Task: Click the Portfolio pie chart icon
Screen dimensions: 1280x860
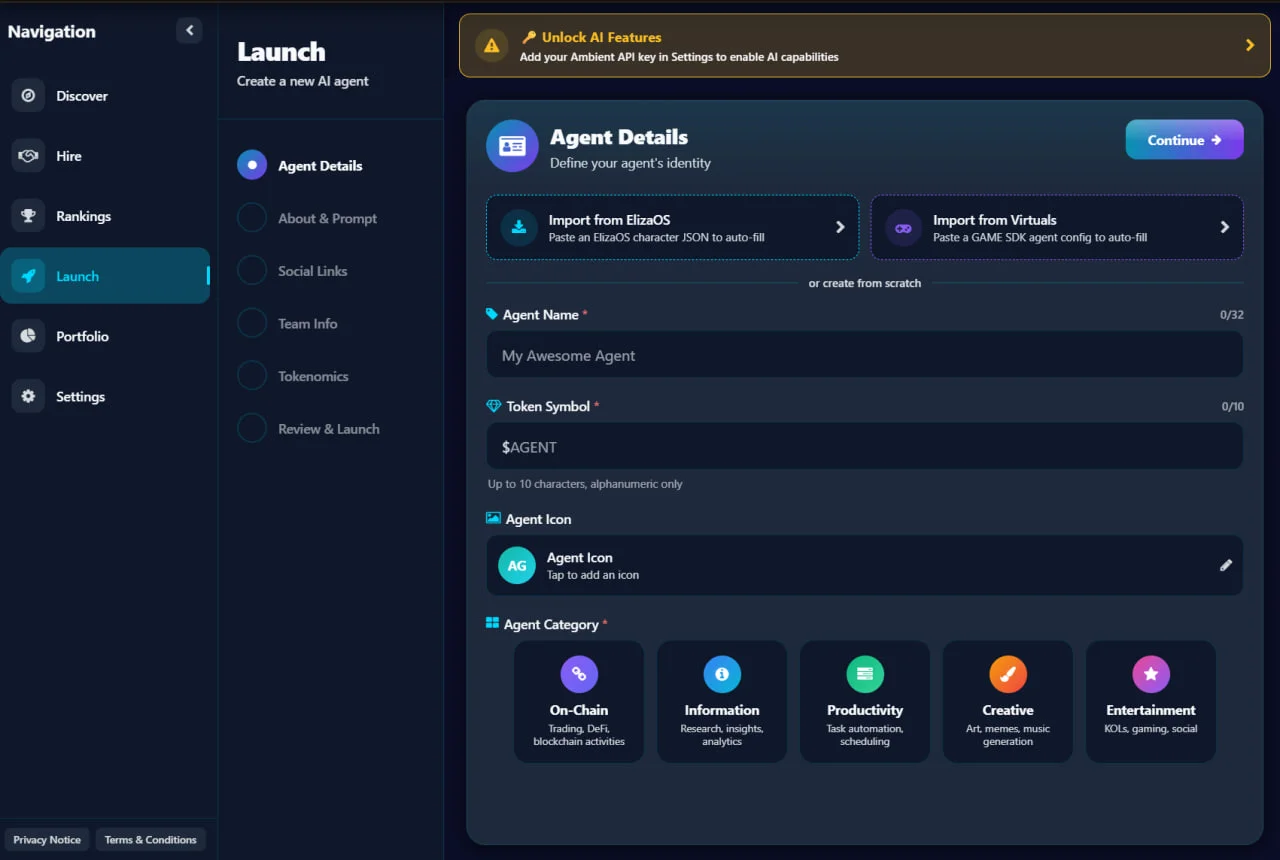Action: [28, 336]
